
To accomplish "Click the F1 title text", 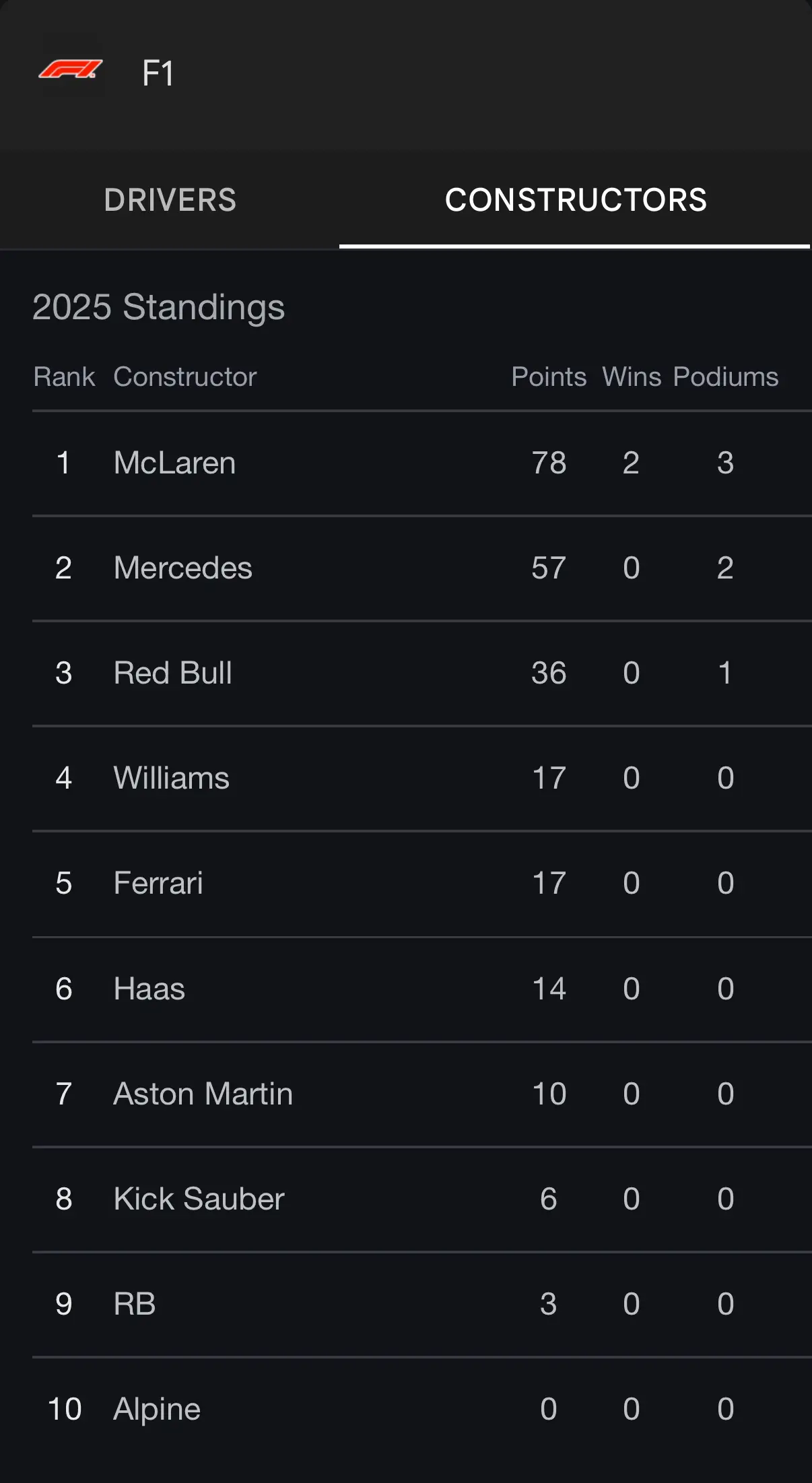I will [x=158, y=73].
